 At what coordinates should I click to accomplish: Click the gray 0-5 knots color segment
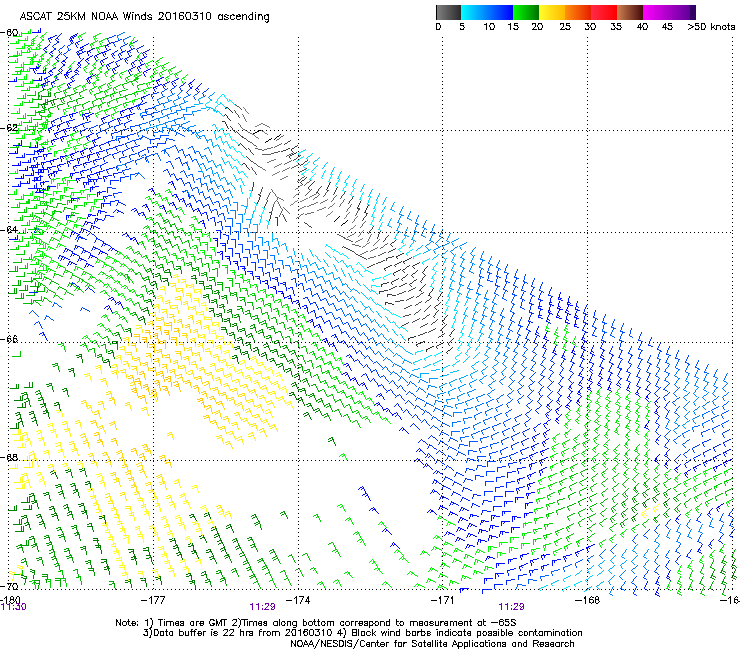448,12
